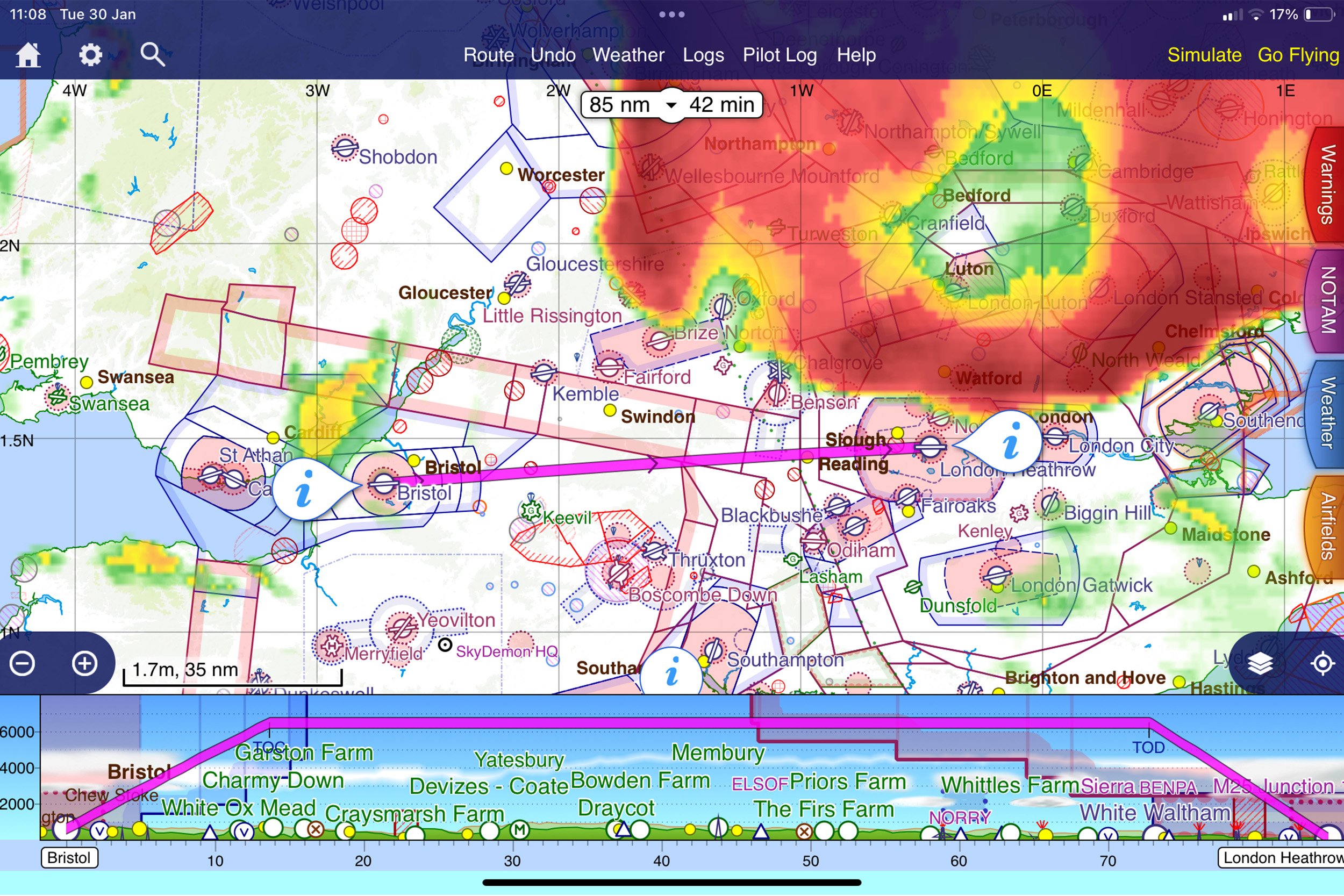
Task: Open the Southampton info bubble
Action: coord(671,672)
